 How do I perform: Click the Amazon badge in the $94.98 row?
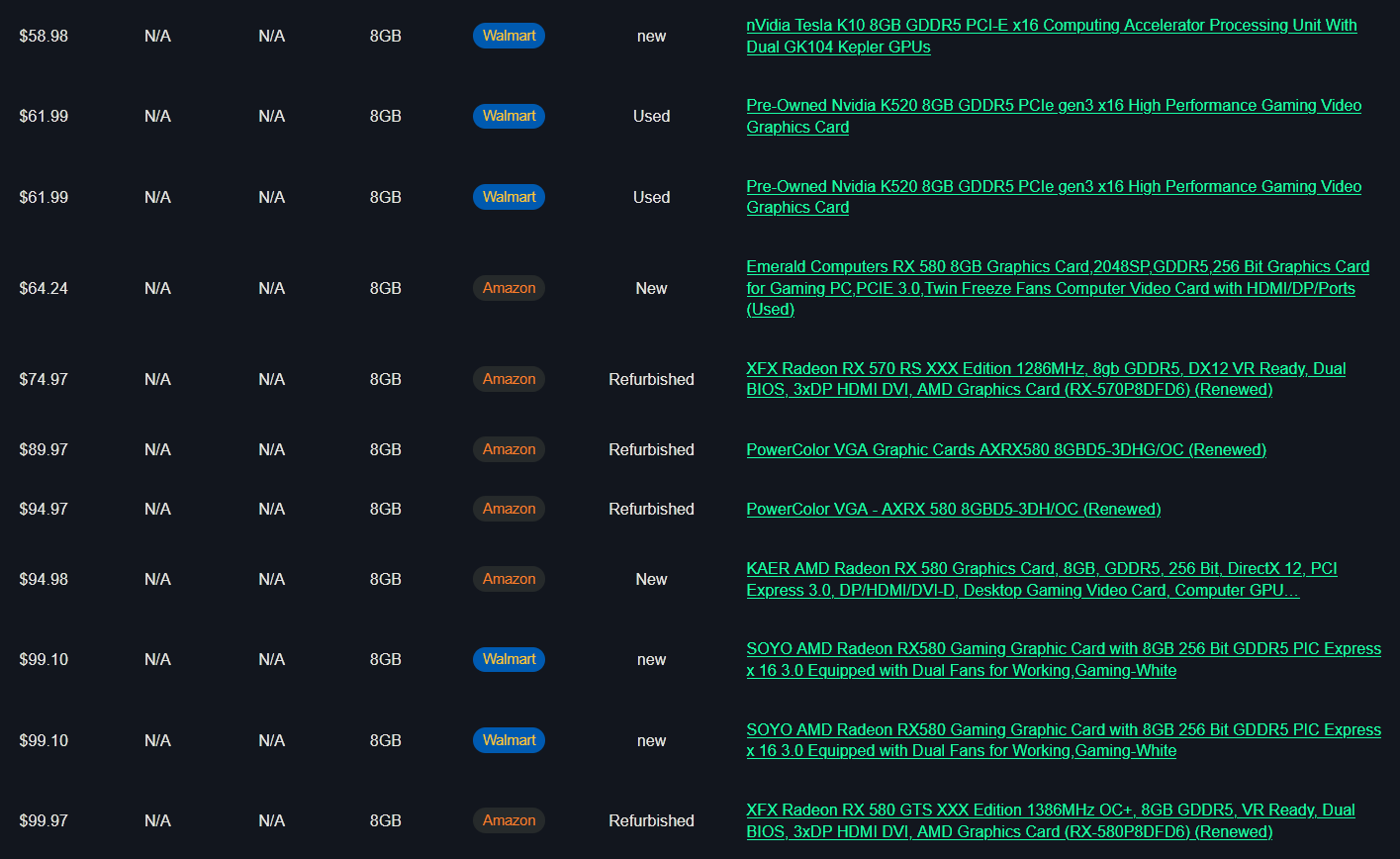tap(510, 579)
